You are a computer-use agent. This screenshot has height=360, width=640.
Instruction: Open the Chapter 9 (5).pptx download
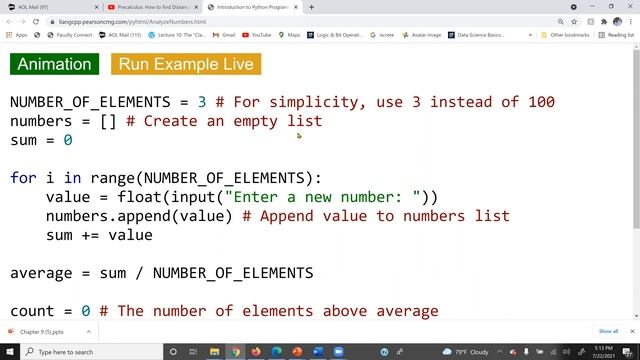tap(41, 332)
